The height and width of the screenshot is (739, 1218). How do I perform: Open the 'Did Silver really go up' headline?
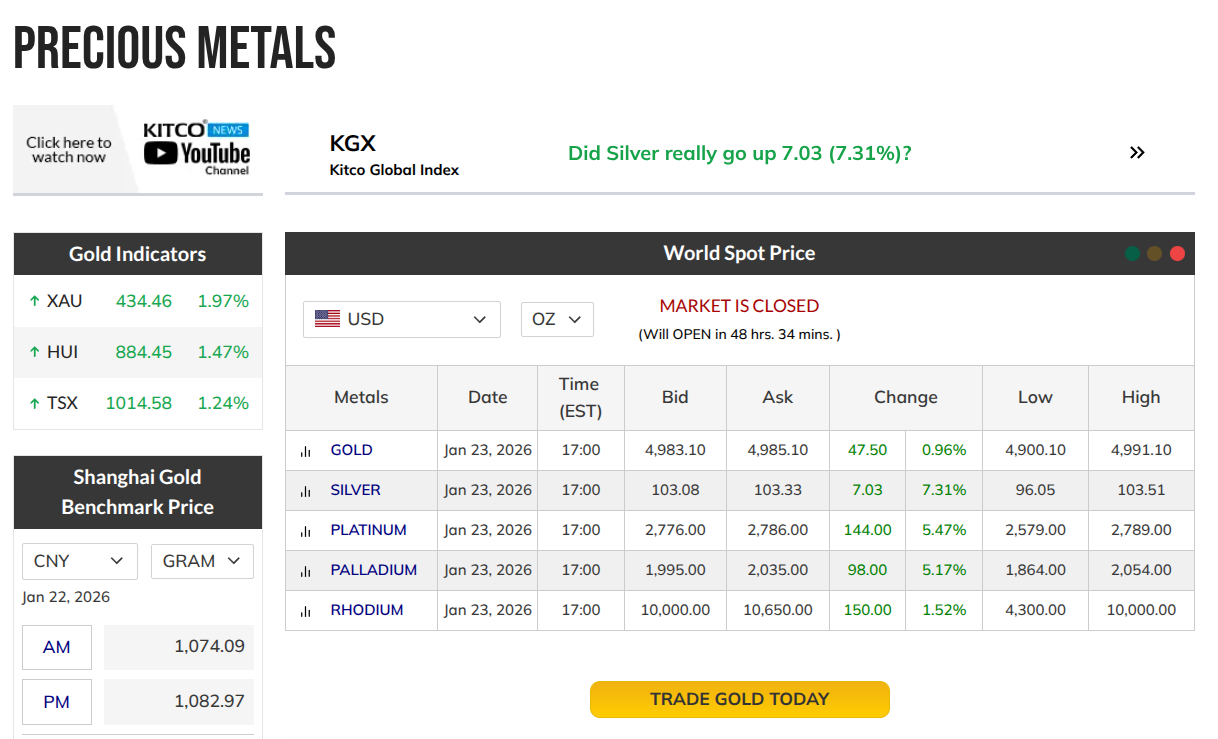[x=739, y=153]
